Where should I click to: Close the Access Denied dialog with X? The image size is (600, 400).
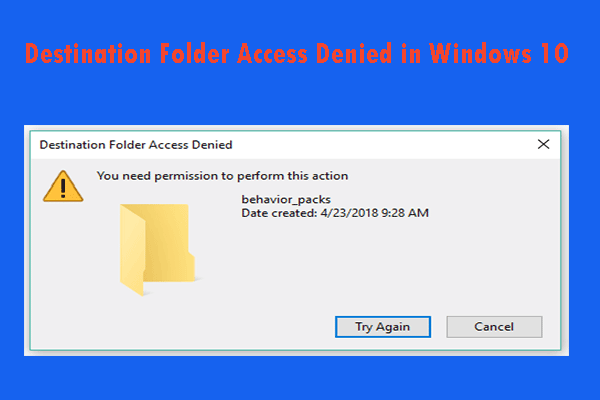point(543,144)
